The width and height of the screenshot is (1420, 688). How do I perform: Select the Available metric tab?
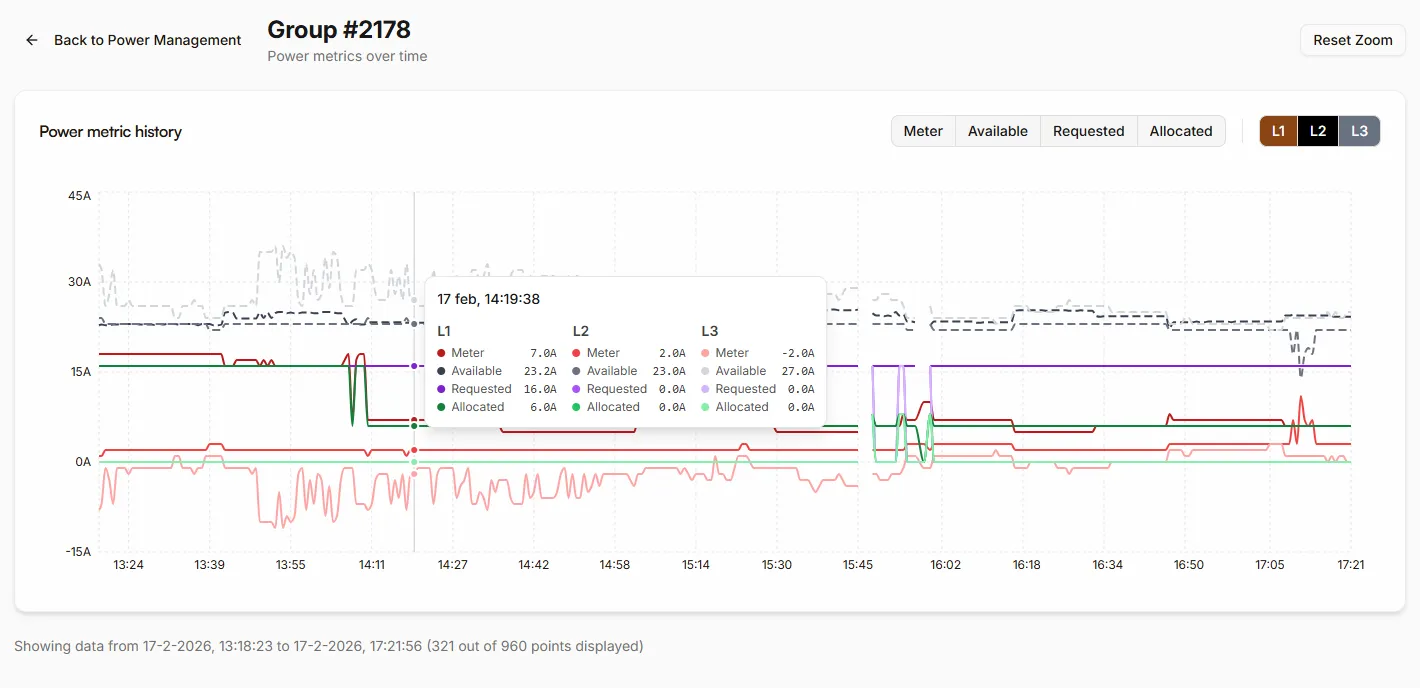click(997, 130)
